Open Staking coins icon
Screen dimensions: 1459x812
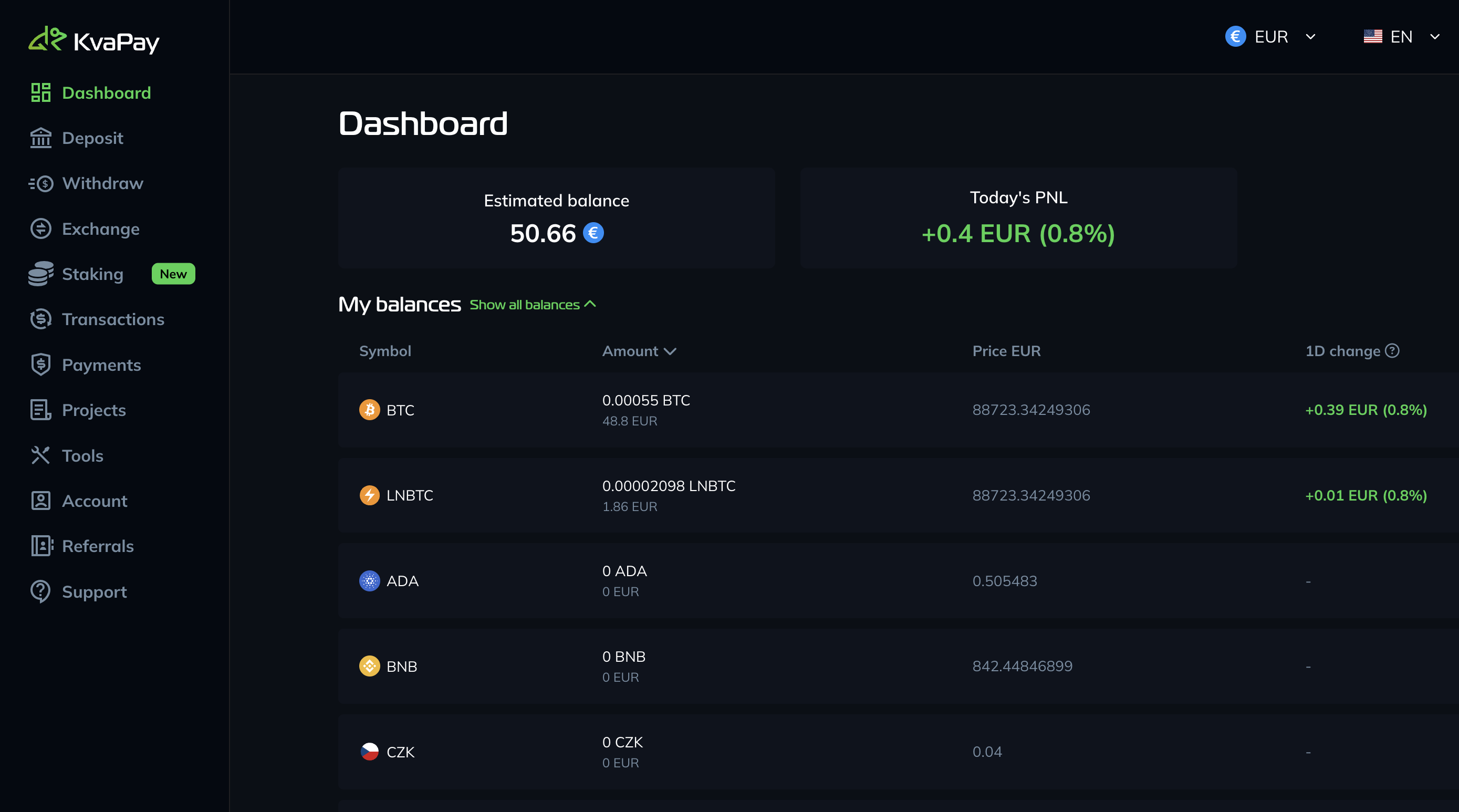pyautogui.click(x=41, y=274)
